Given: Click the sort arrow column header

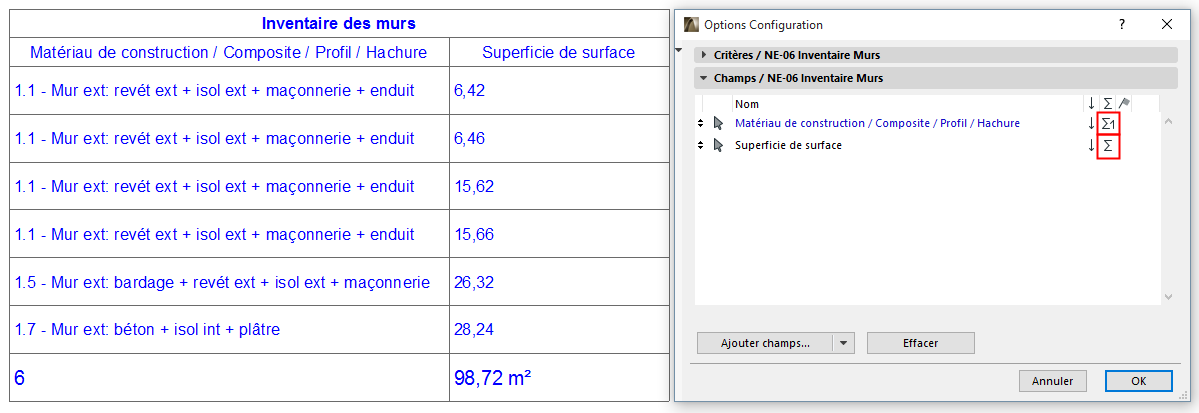Looking at the screenshot, I should click(1091, 103).
